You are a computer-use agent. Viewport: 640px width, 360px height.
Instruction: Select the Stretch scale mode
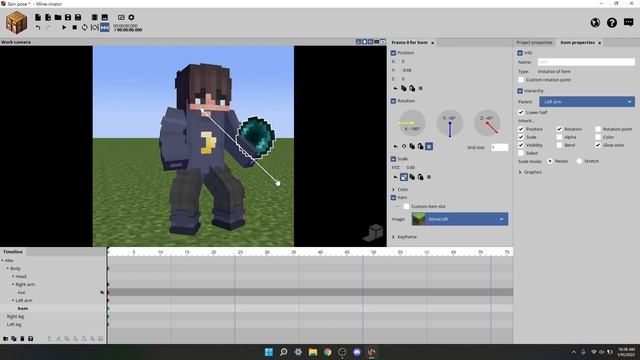click(579, 161)
